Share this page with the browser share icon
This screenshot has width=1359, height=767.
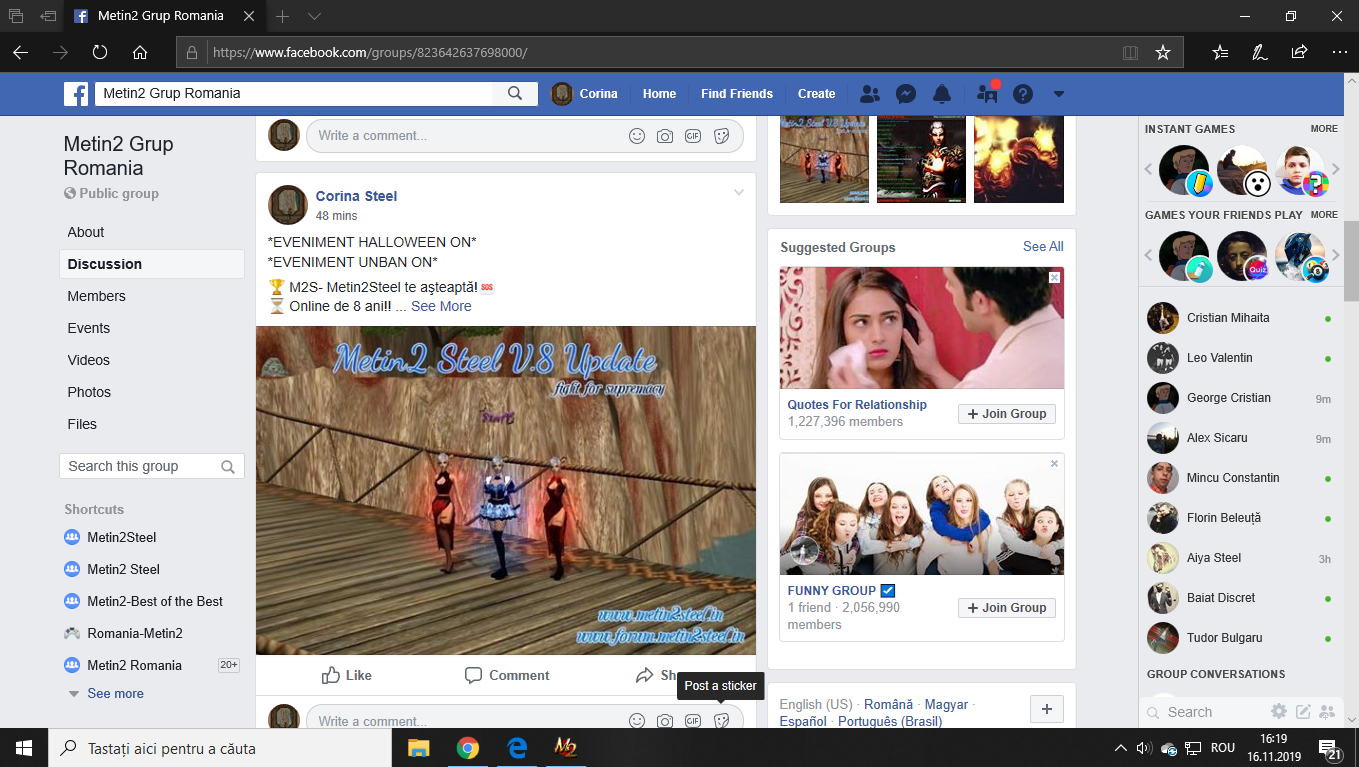(1299, 52)
